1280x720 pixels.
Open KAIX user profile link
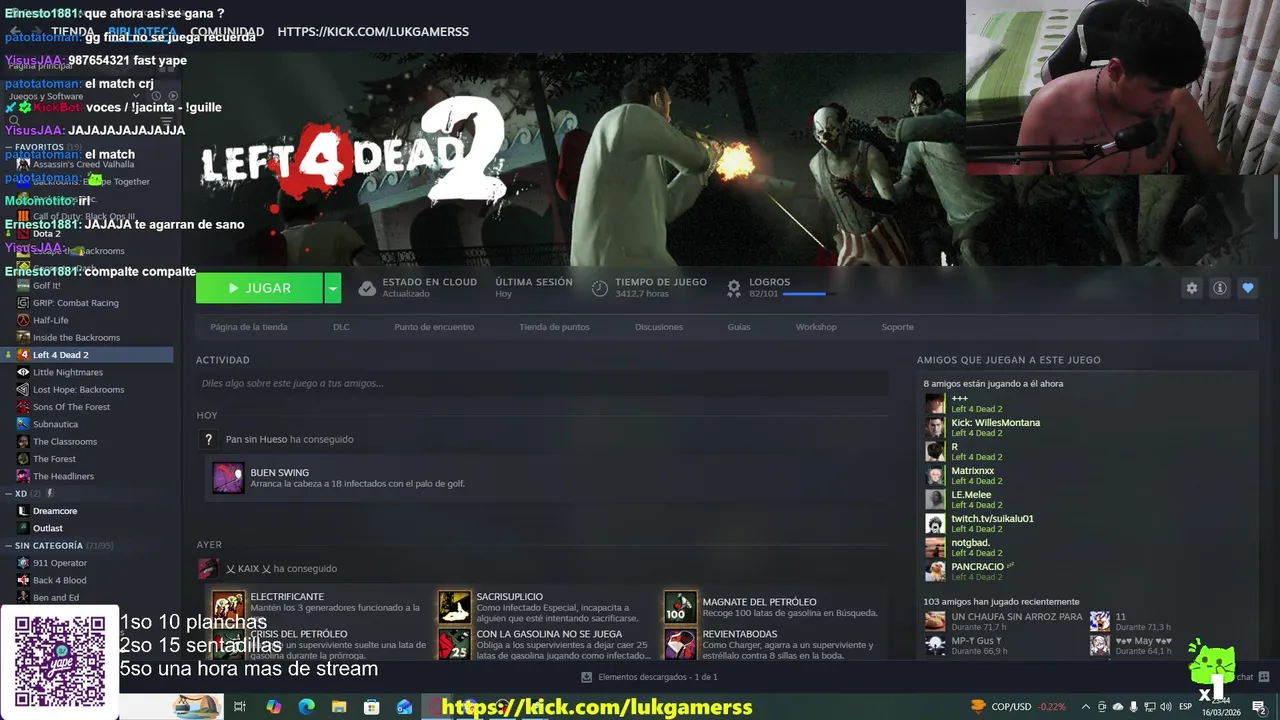pyautogui.click(x=248, y=569)
